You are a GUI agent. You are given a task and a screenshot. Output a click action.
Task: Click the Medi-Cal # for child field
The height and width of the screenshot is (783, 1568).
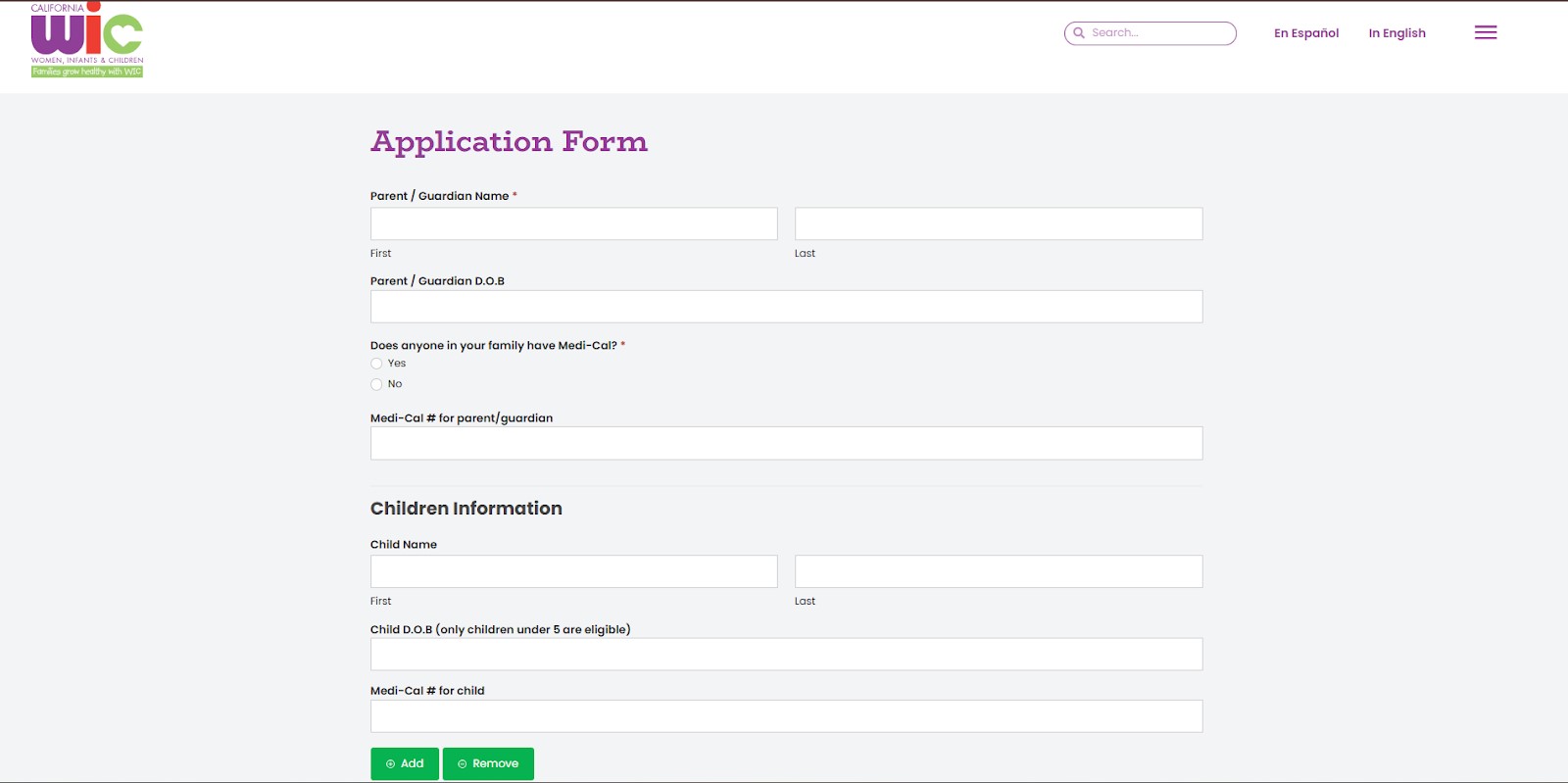786,716
